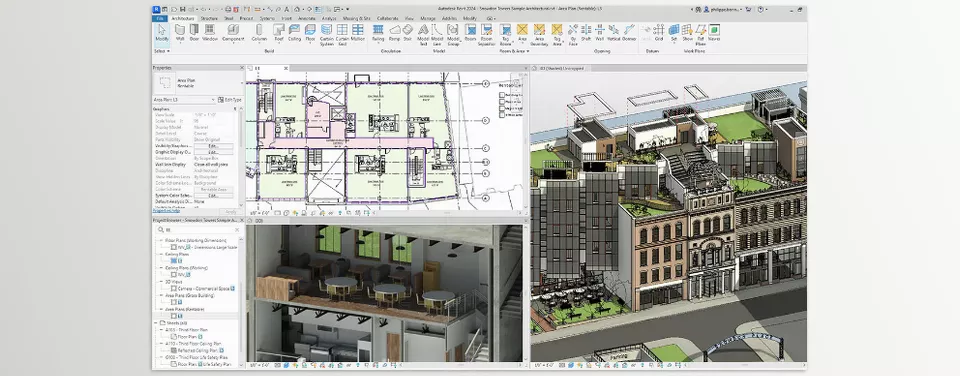The height and width of the screenshot is (376, 960).
Task: Select the Dormer opening tool
Action: (x=629, y=33)
